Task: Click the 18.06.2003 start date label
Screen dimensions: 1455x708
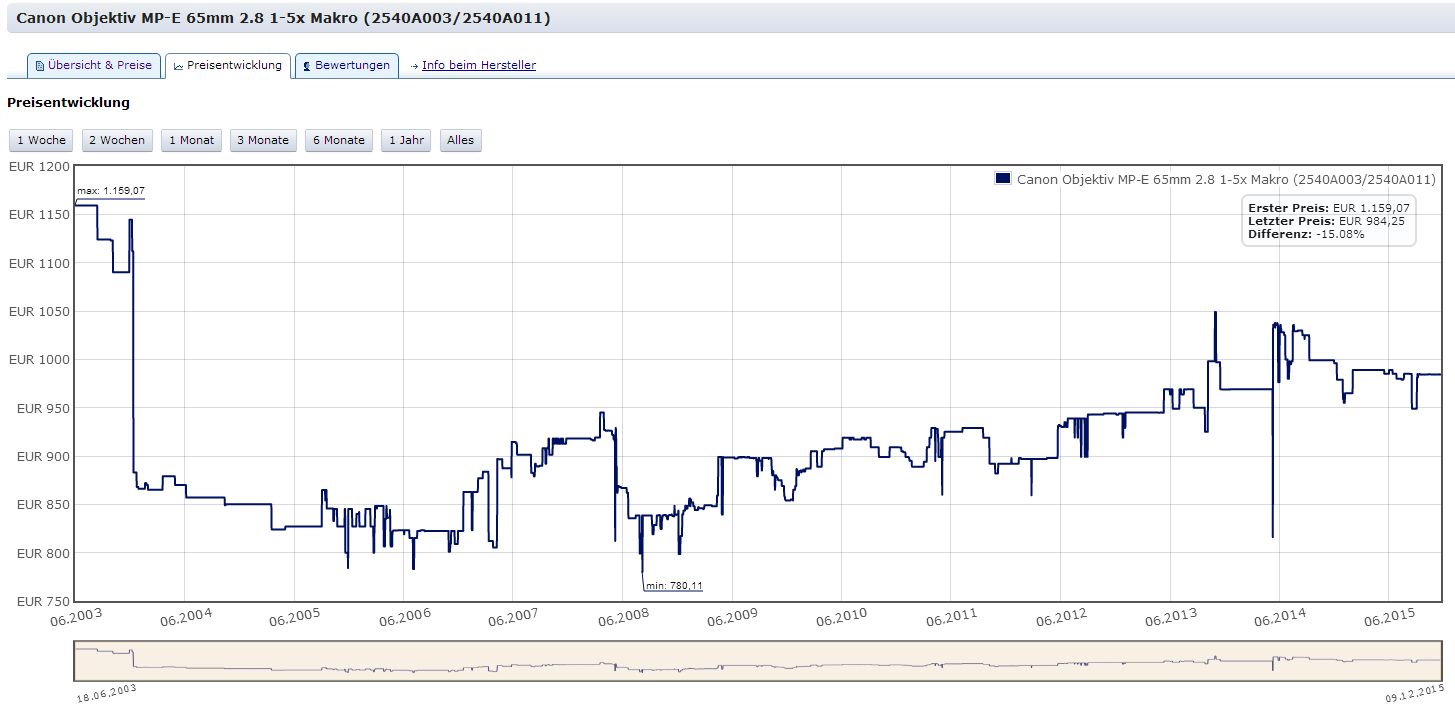Action: tap(107, 694)
